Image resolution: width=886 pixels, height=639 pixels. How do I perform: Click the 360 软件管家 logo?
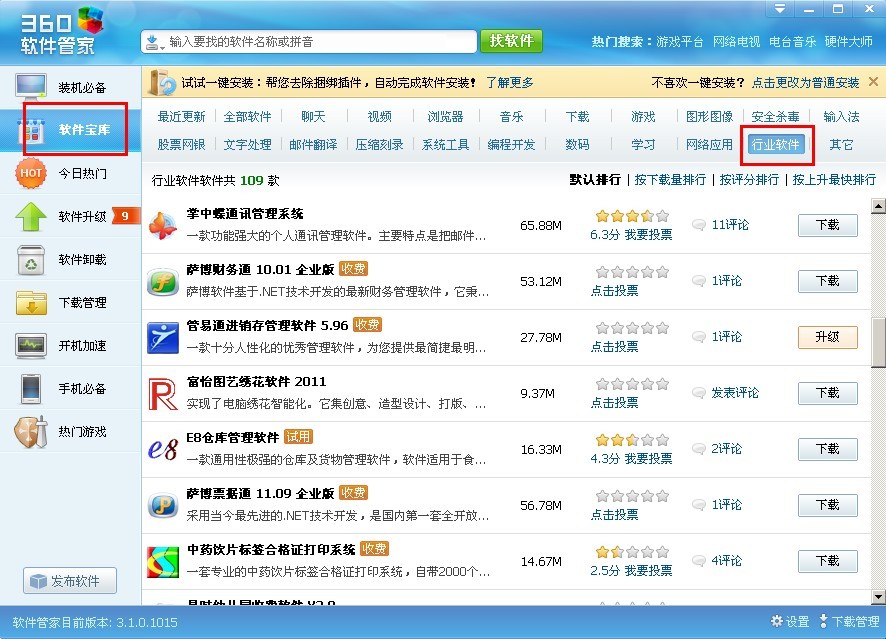[61, 32]
